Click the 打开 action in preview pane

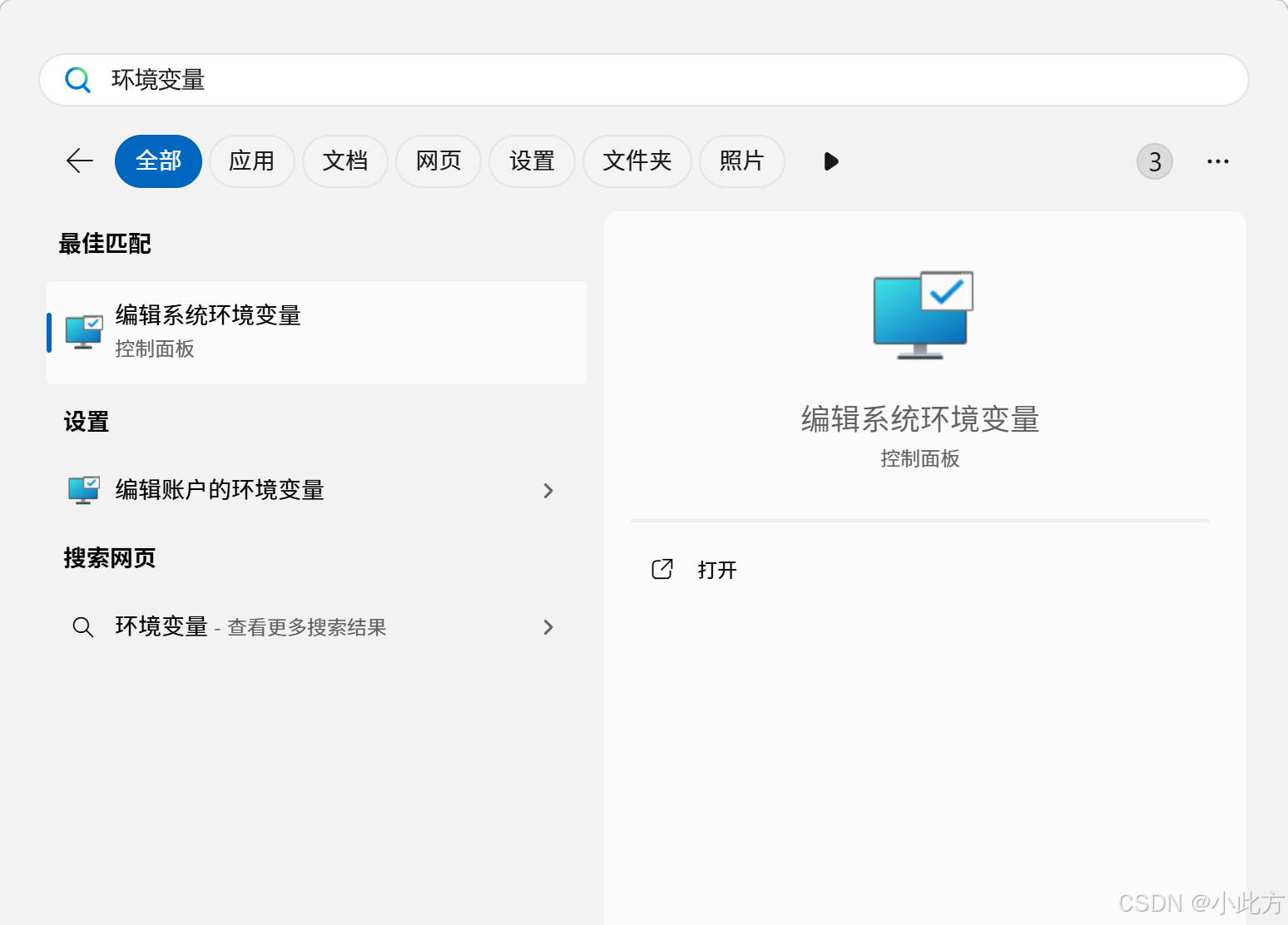click(717, 570)
